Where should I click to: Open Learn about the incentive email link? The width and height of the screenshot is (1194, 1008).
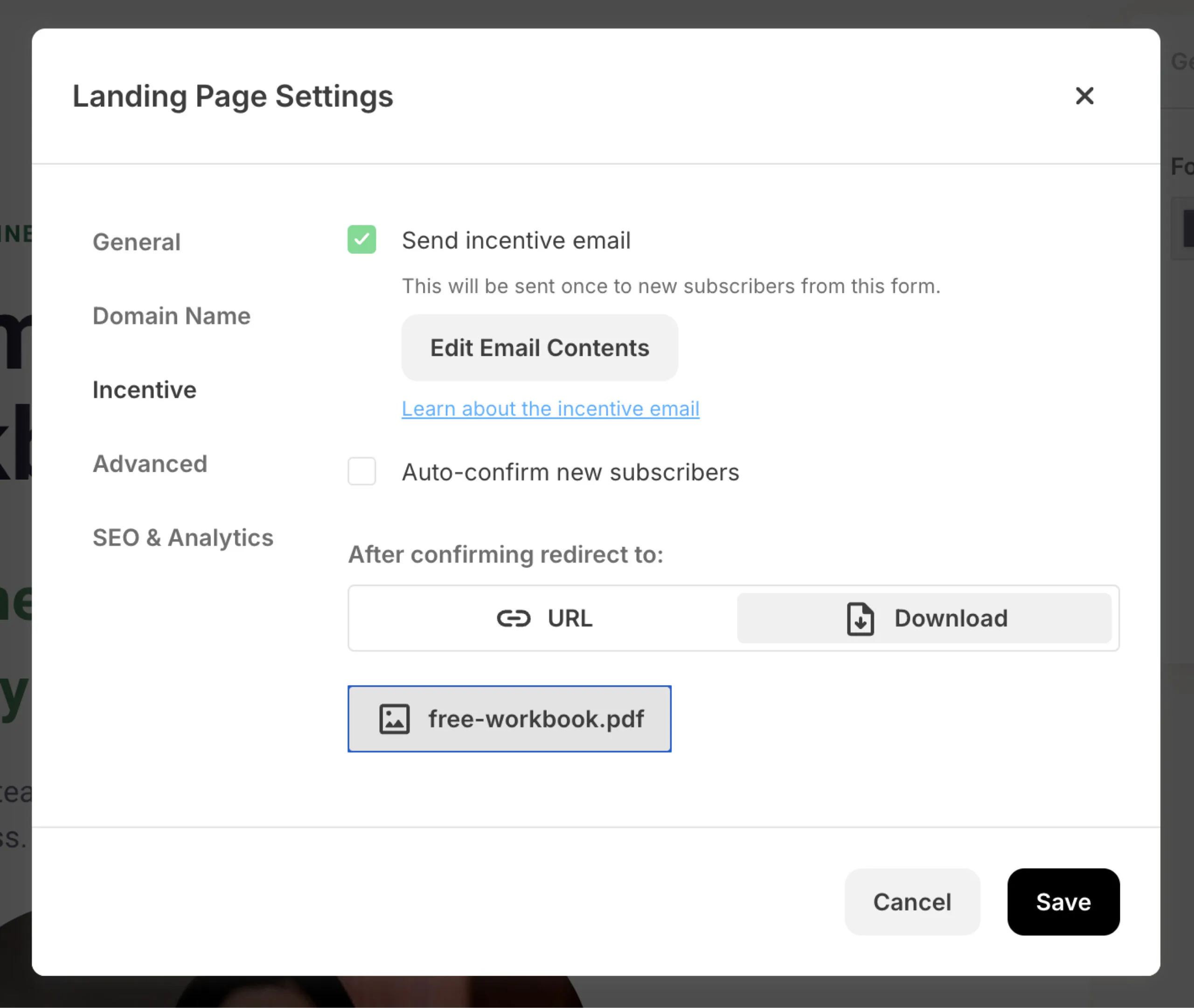550,409
